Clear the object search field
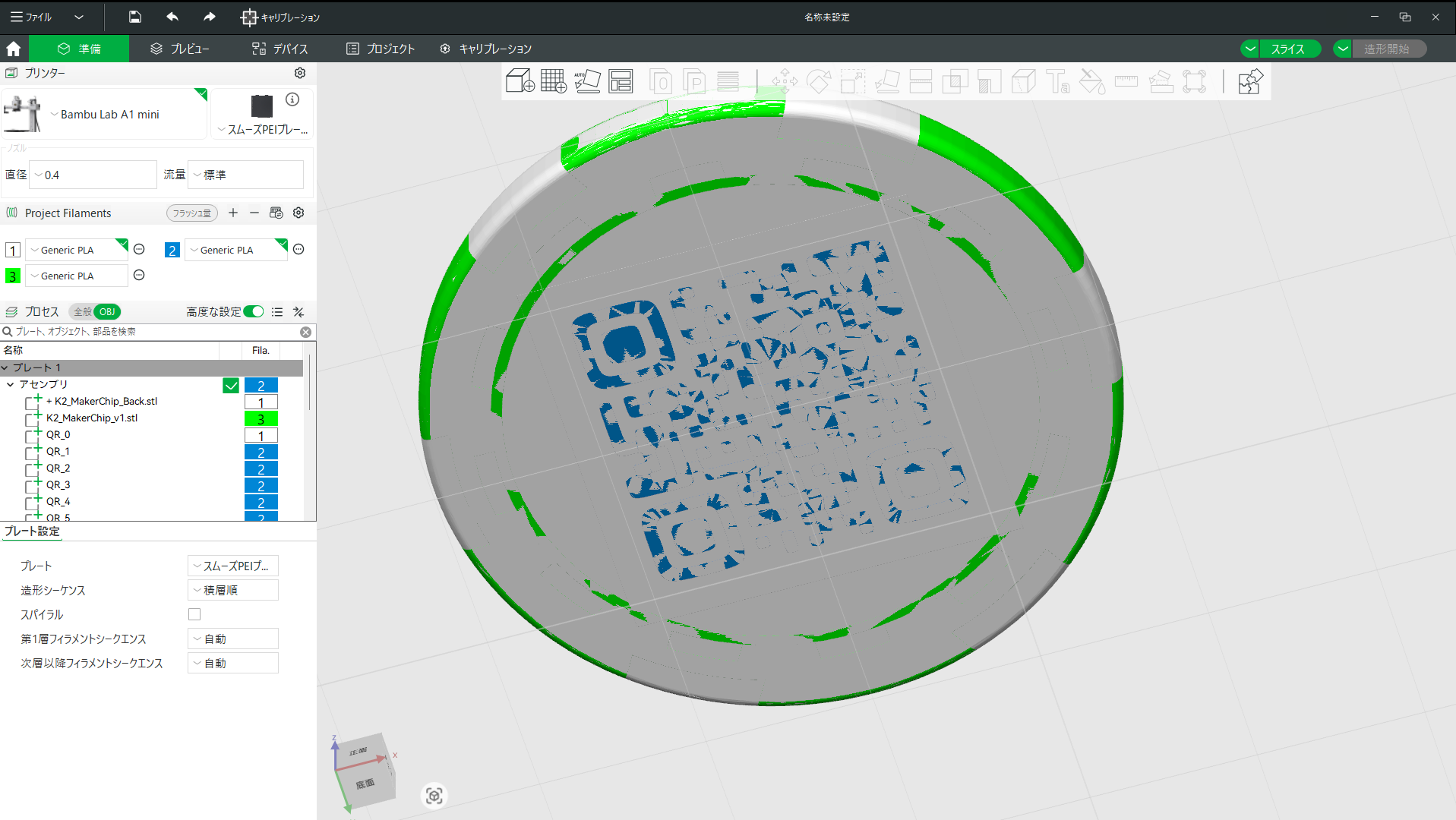 pos(305,332)
